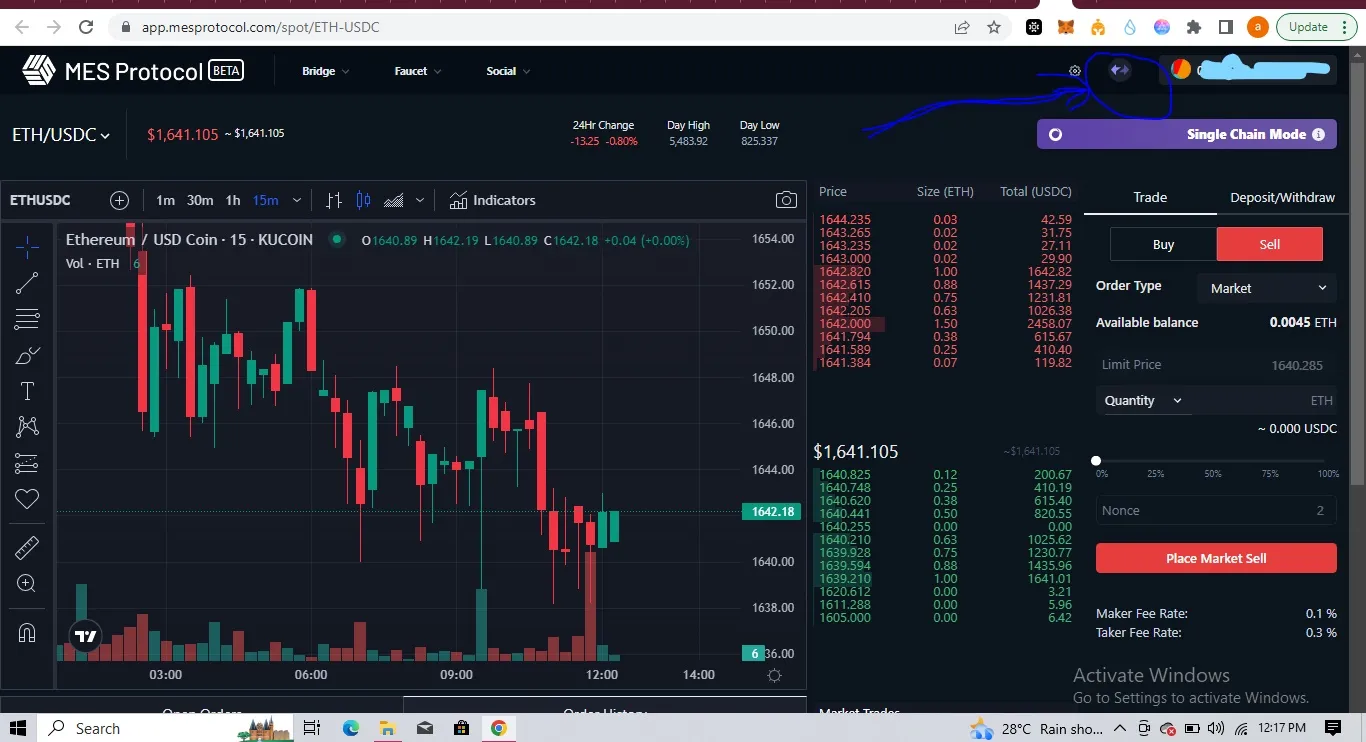Expand chart style dropdown arrow
1366x742 pixels.
point(420,200)
